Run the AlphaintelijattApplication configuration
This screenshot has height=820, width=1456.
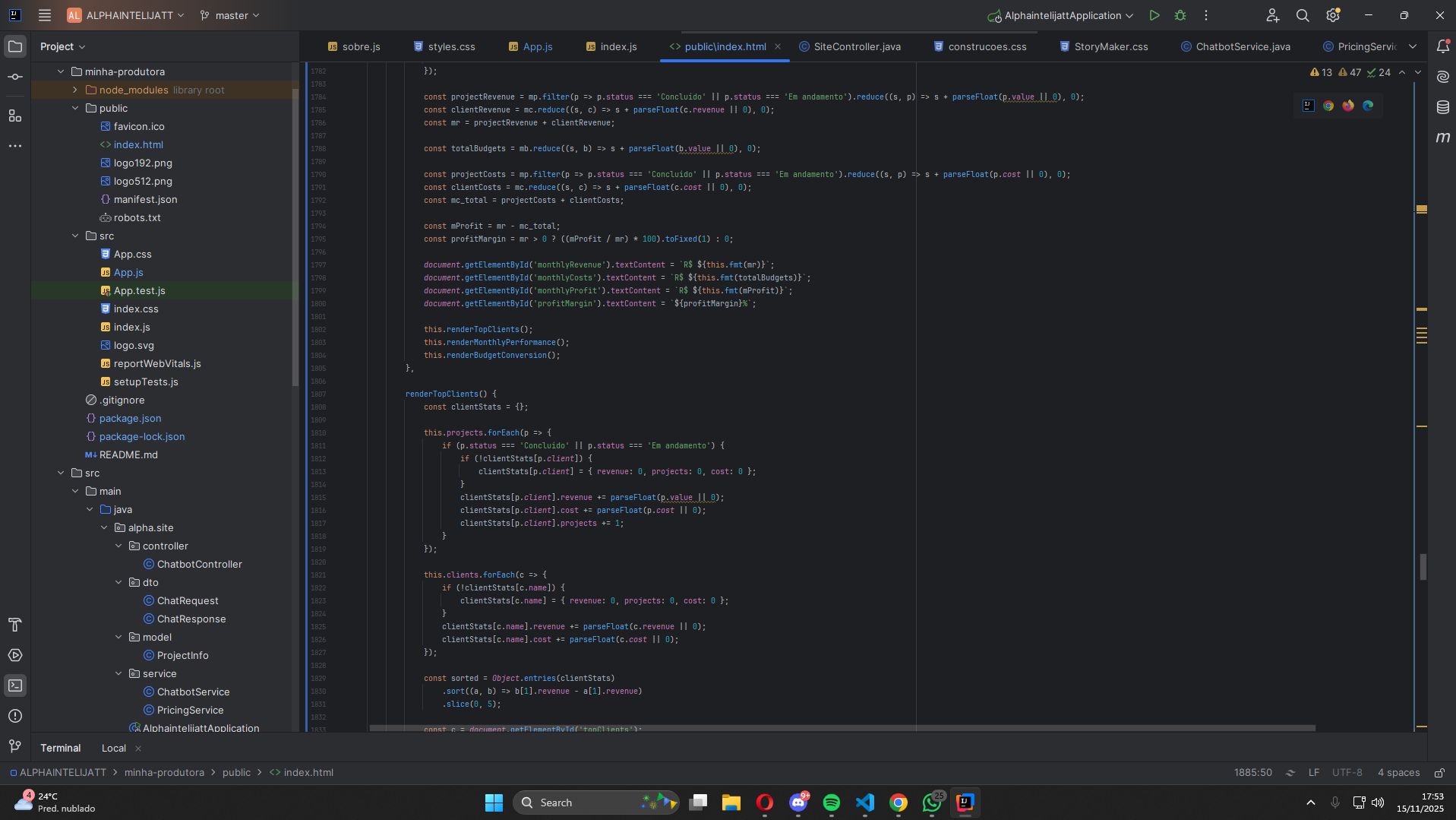[x=1154, y=15]
